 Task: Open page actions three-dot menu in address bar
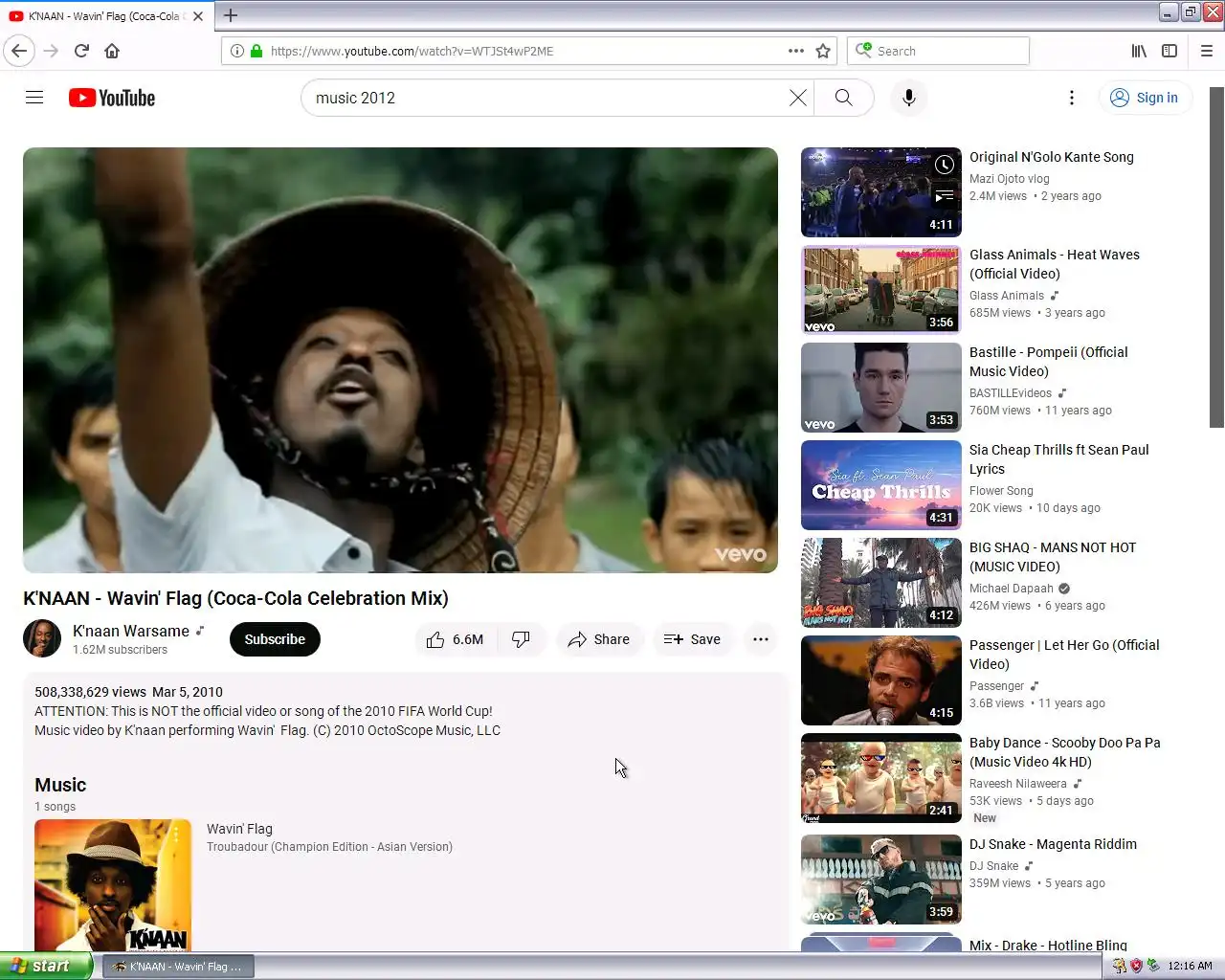[796, 51]
